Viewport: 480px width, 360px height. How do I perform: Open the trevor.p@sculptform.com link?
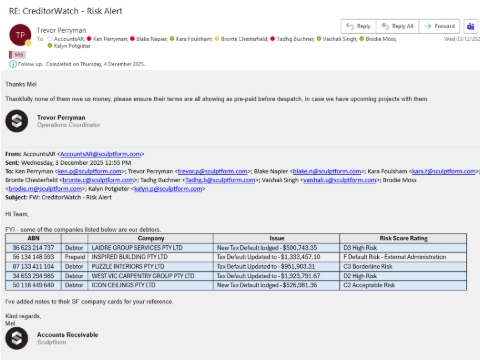point(213,171)
